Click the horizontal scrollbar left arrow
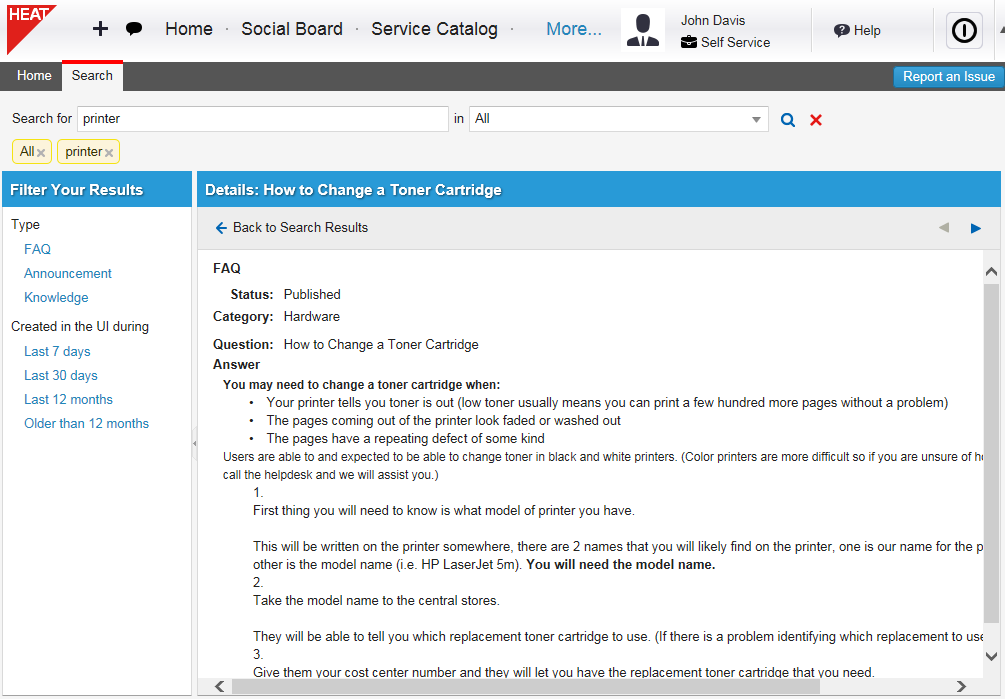This screenshot has width=1005, height=699. [x=220, y=686]
